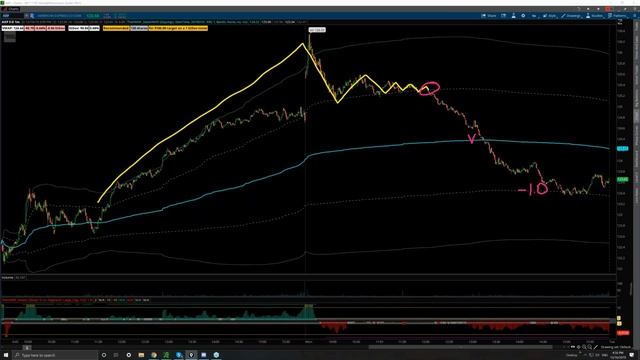Click the taskbar clock
Viewport: 640px width, 360px height.
coord(618,355)
